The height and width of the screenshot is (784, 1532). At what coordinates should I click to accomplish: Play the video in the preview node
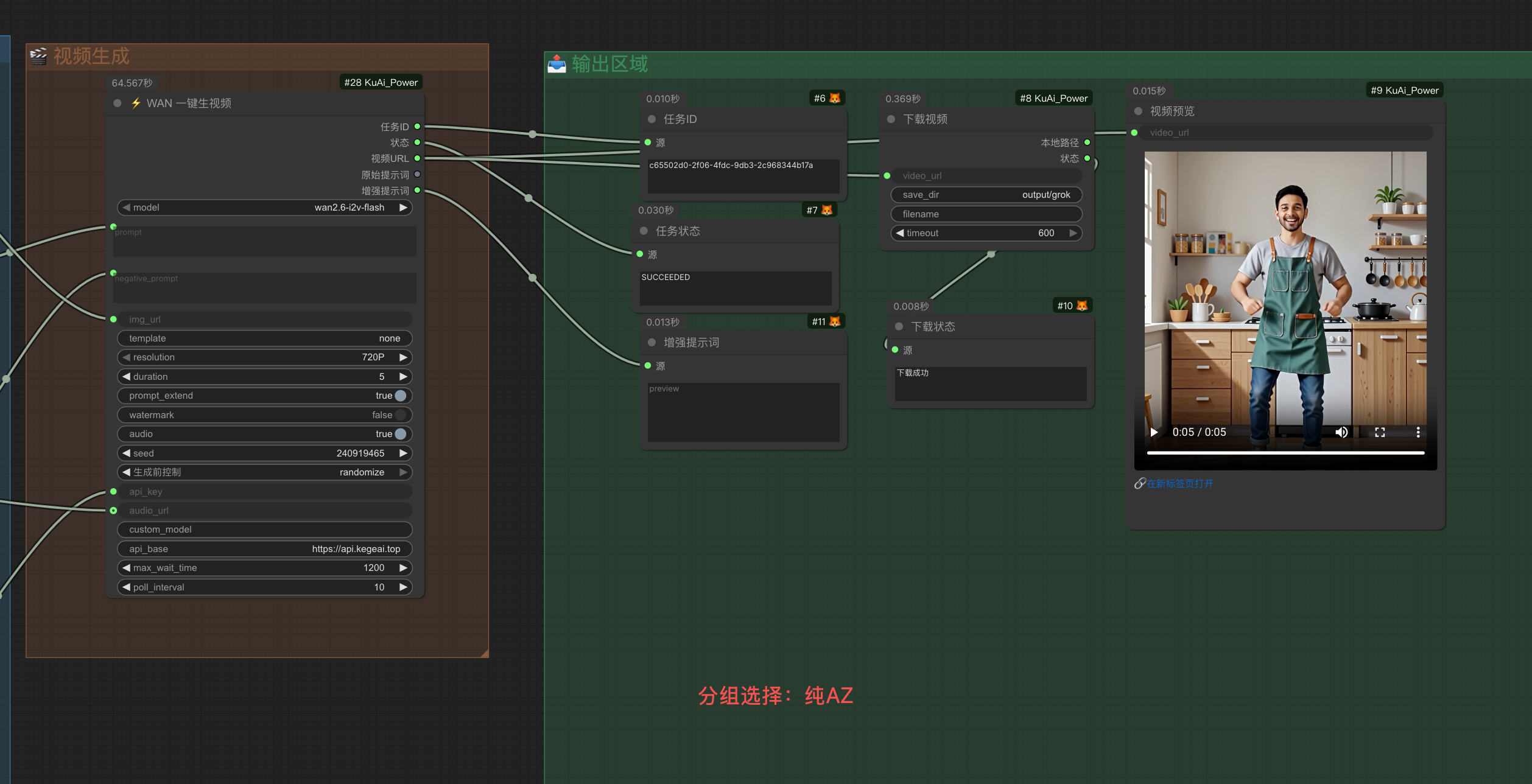[1154, 432]
